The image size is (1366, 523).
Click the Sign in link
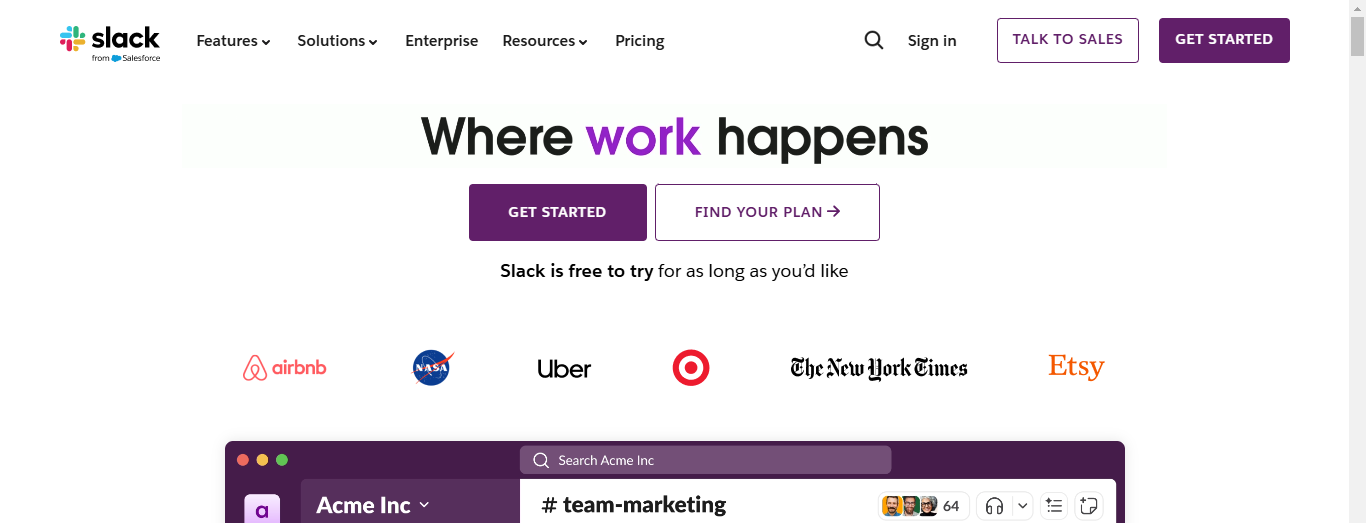click(932, 41)
